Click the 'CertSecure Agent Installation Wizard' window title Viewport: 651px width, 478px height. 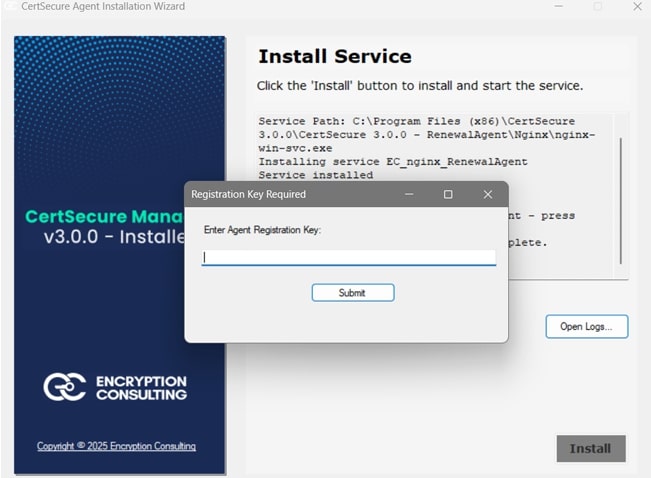[x=103, y=6]
